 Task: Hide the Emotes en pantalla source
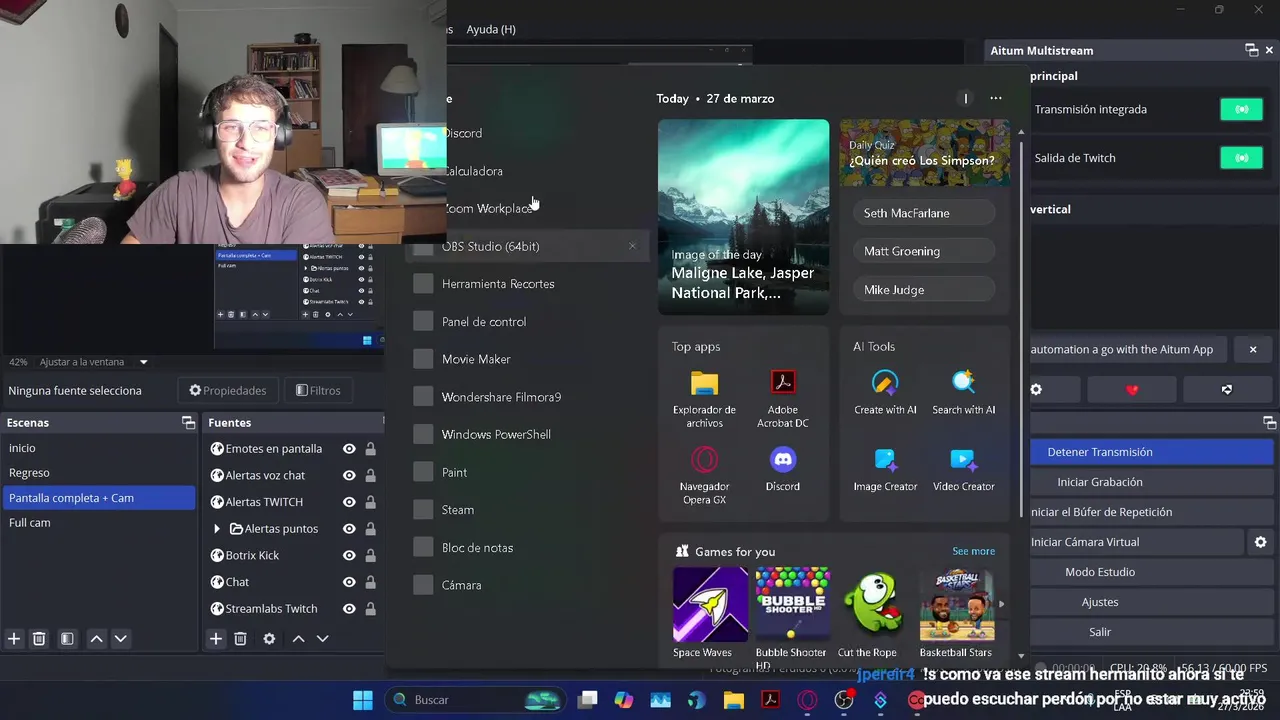tap(349, 449)
